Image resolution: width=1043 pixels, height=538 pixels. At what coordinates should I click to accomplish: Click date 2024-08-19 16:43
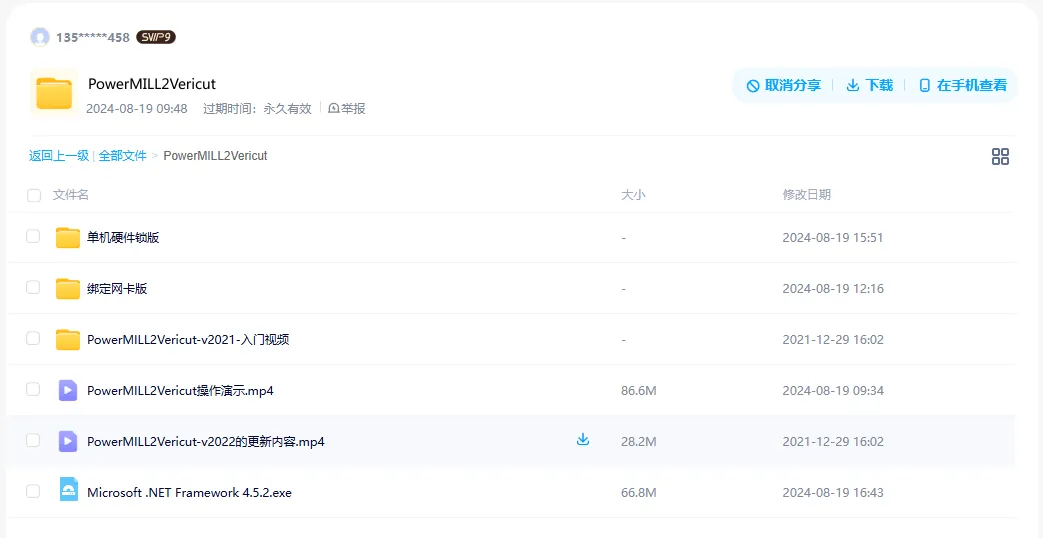tap(833, 493)
